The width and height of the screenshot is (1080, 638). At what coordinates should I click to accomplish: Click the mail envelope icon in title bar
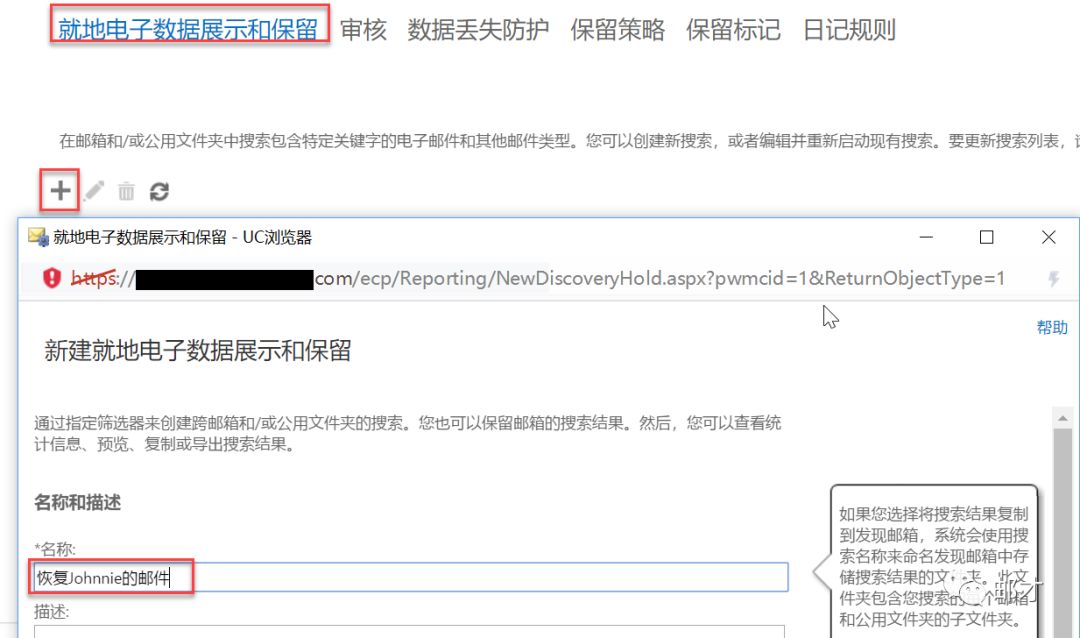tap(38, 237)
